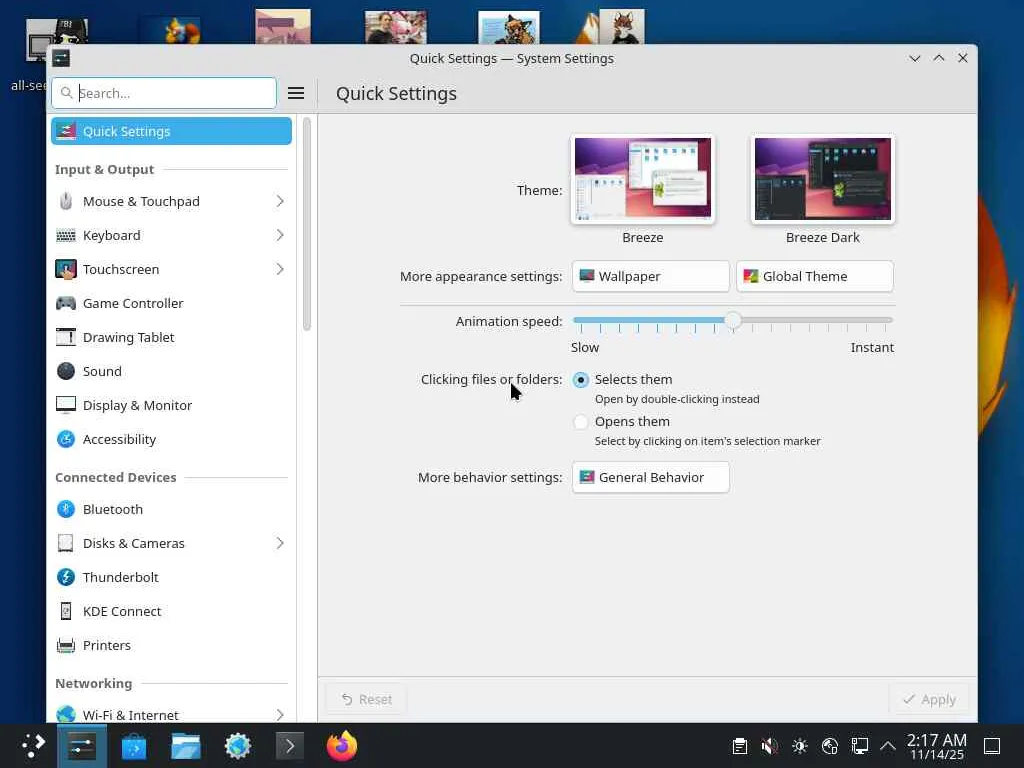Open the Konsole terminal arrow icon in taskbar
Viewport: 1024px width, 768px height.
(x=289, y=745)
